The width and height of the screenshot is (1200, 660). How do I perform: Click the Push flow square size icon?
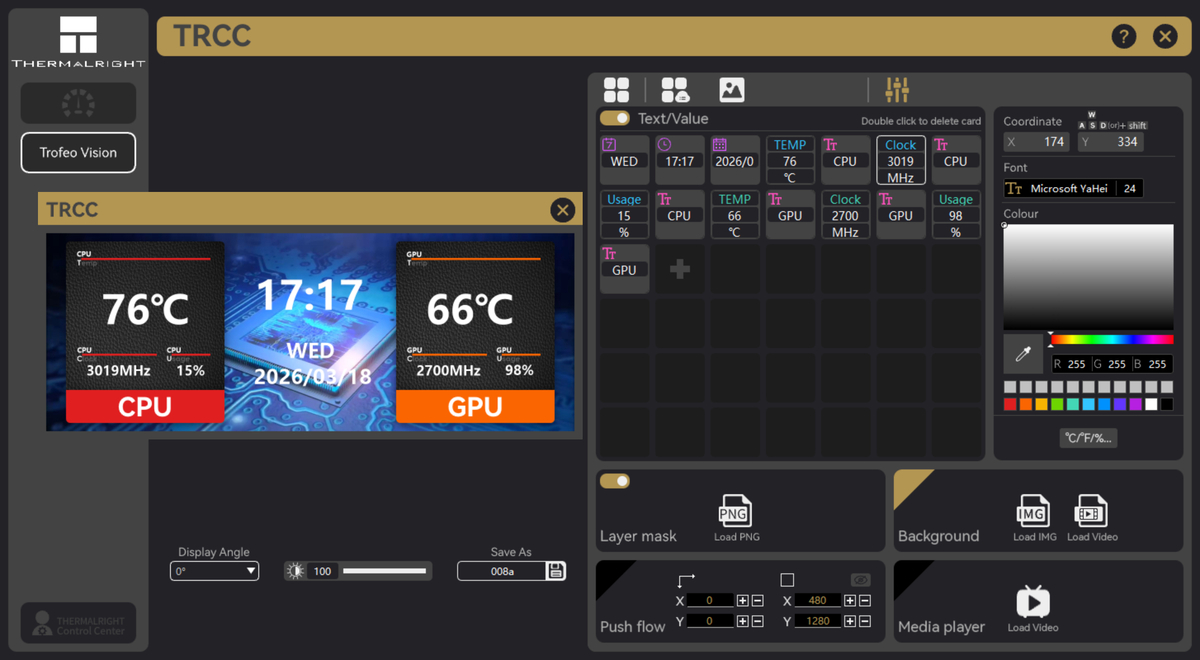pos(787,580)
